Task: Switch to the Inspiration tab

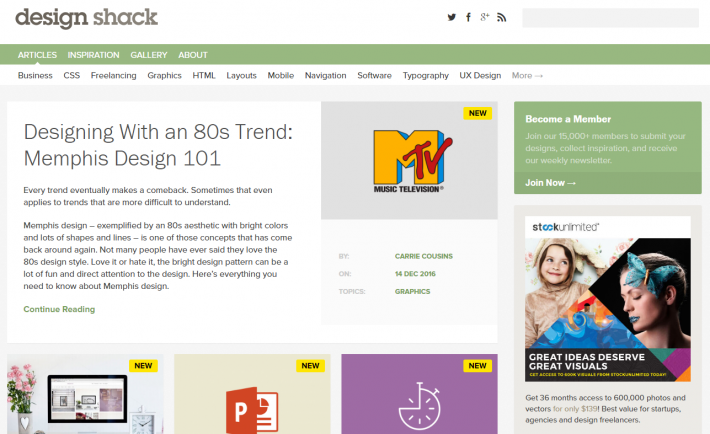Action: pyautogui.click(x=93, y=55)
